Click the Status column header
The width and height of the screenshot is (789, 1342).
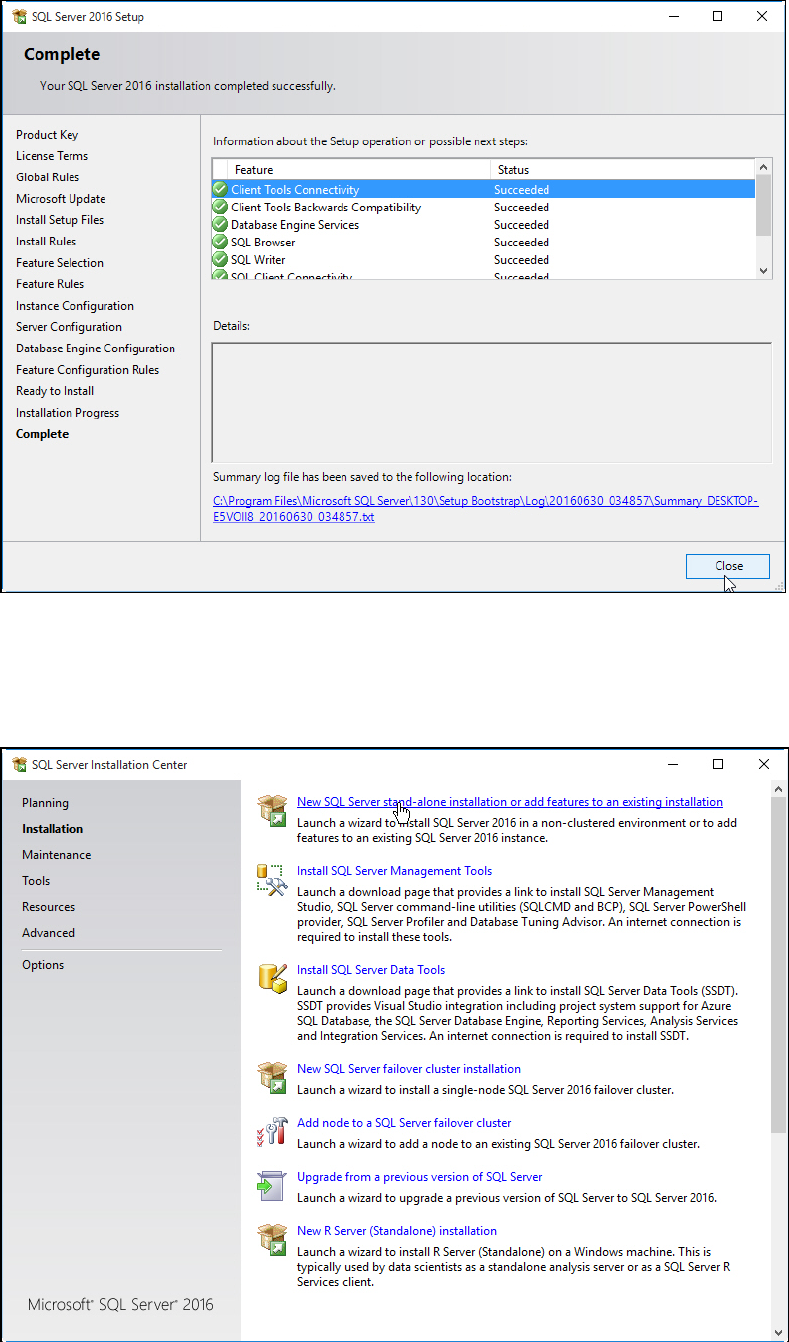[622, 170]
